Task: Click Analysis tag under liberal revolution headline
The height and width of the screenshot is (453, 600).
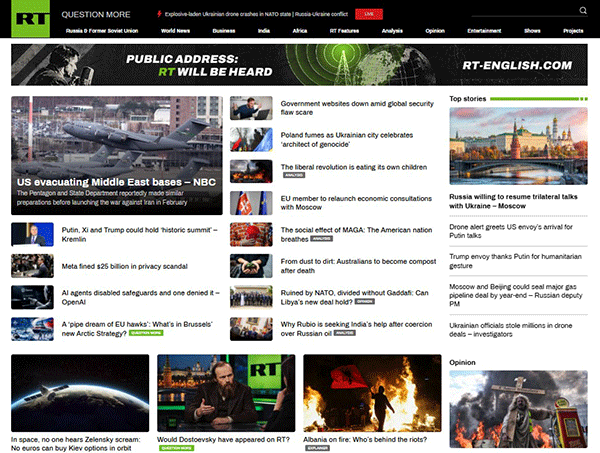Action: click(294, 175)
